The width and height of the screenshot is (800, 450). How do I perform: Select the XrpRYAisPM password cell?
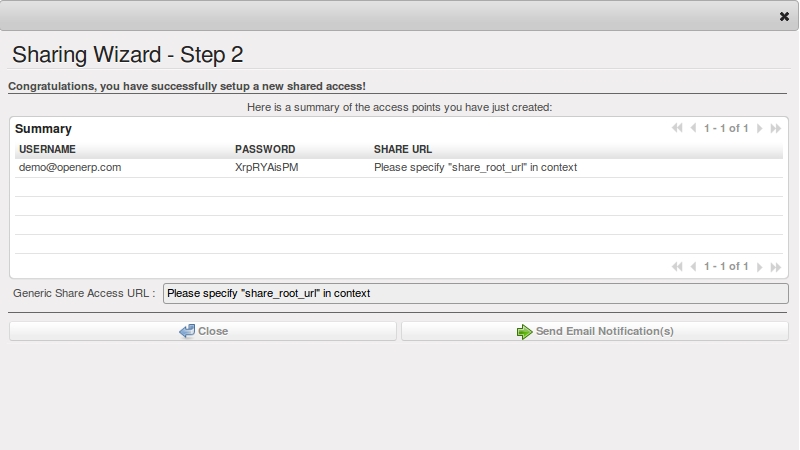coord(267,168)
